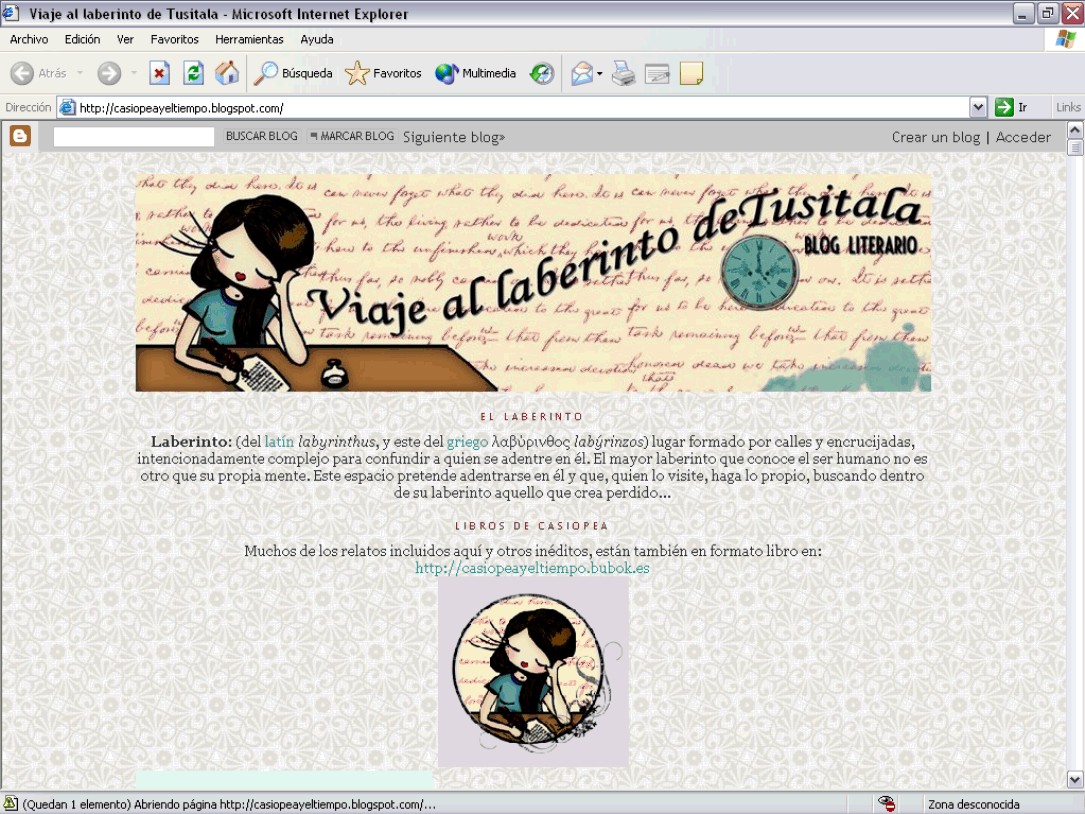
Task: Click the Zona desconocida status text
Action: coord(974,804)
